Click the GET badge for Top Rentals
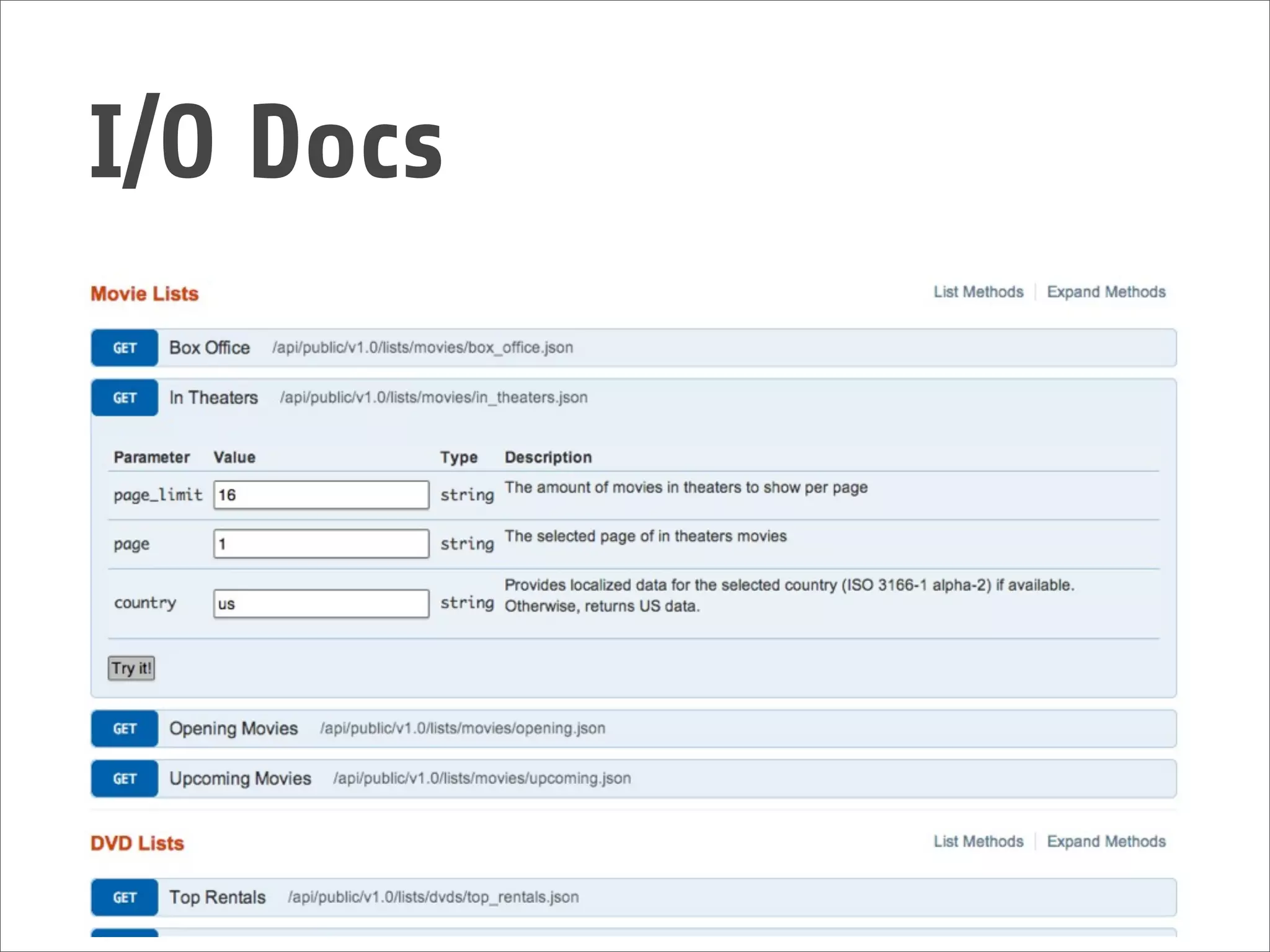The image size is (1270, 952). (125, 897)
